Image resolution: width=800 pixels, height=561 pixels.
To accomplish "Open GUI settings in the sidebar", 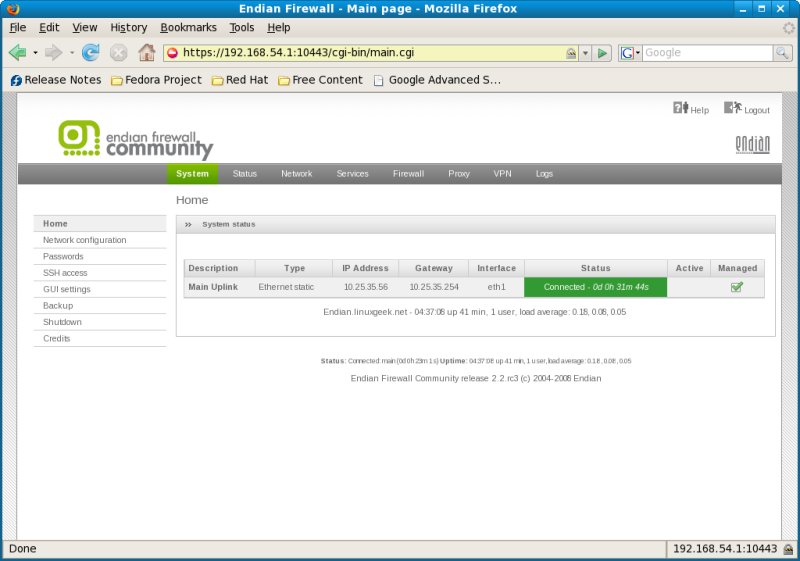I will 100,289.
